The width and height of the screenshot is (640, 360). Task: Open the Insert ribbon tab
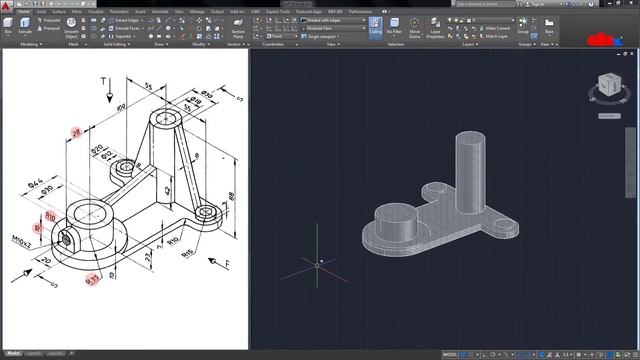(140, 11)
